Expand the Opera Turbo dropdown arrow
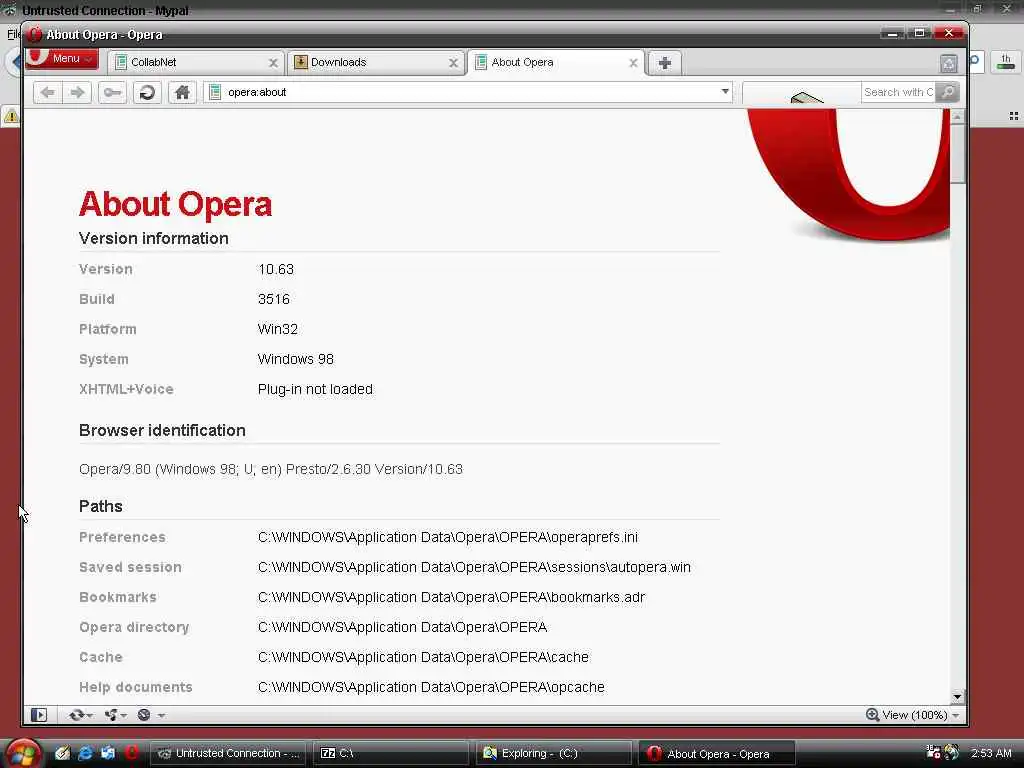Image resolution: width=1024 pixels, height=768 pixels. click(x=161, y=716)
